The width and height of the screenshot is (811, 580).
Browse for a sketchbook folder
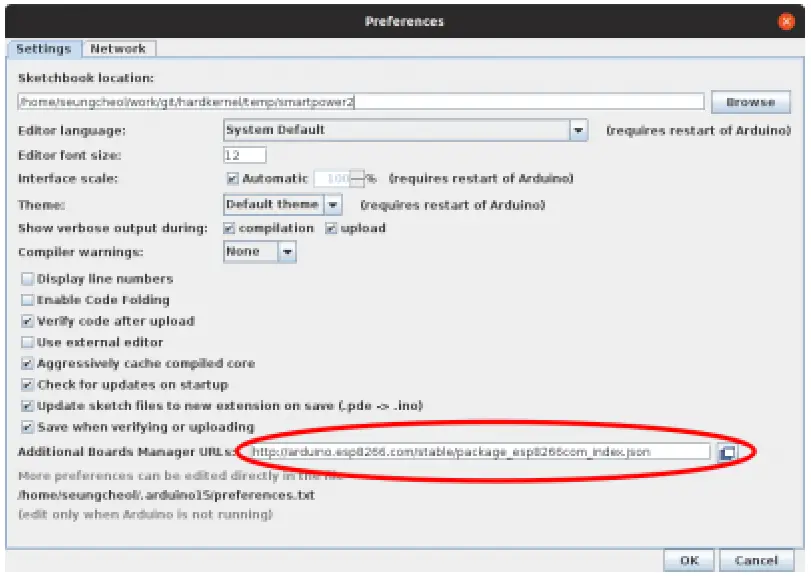[750, 102]
